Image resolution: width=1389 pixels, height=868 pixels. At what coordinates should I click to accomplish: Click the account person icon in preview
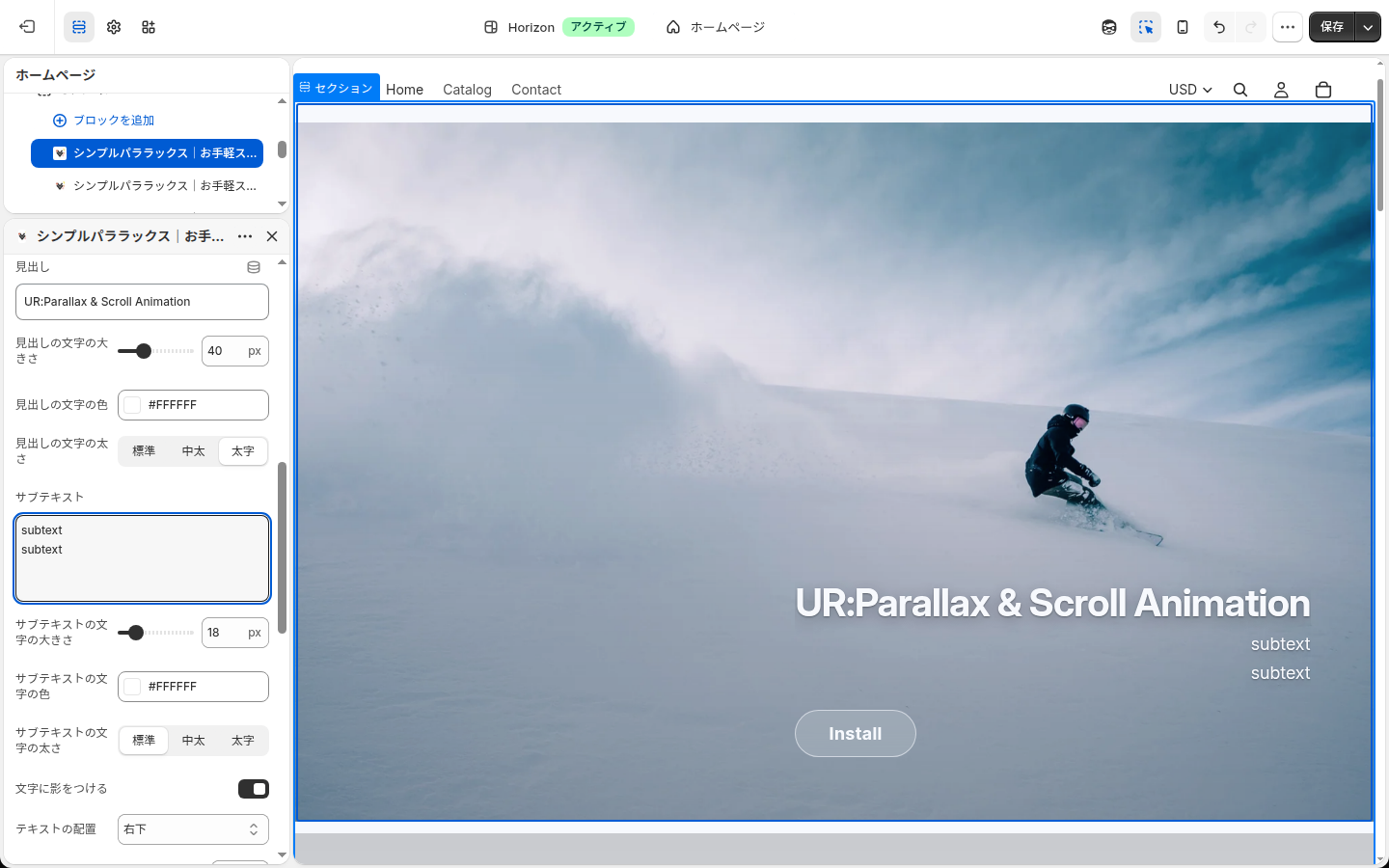point(1281,90)
